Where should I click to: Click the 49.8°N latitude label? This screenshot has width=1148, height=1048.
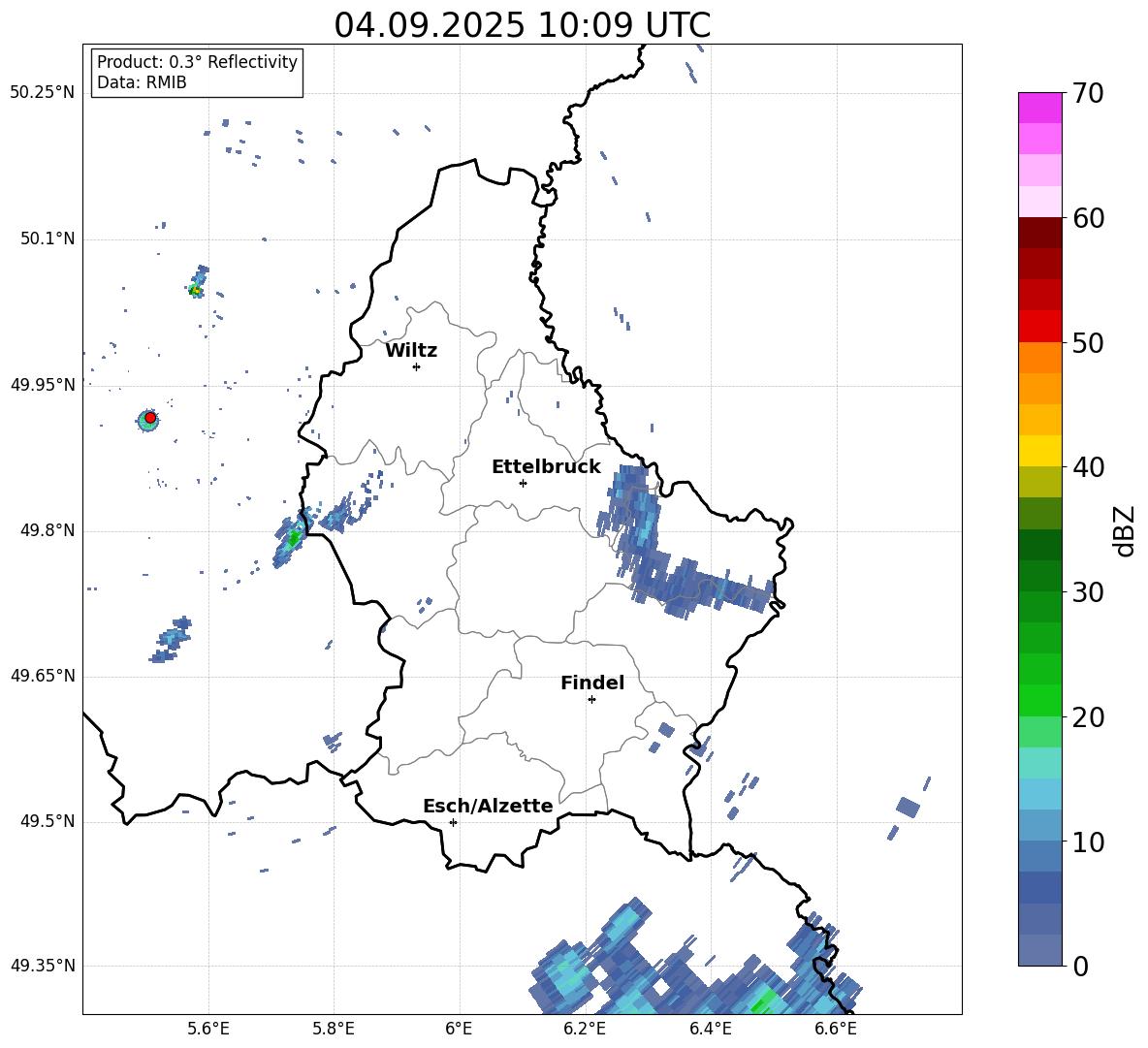[x=47, y=530]
